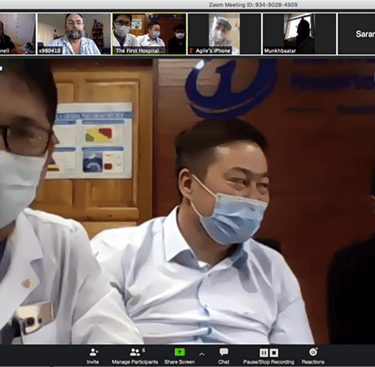Select The First Hospital participant thumbnail
The image size is (375, 367).
pyautogui.click(x=149, y=34)
